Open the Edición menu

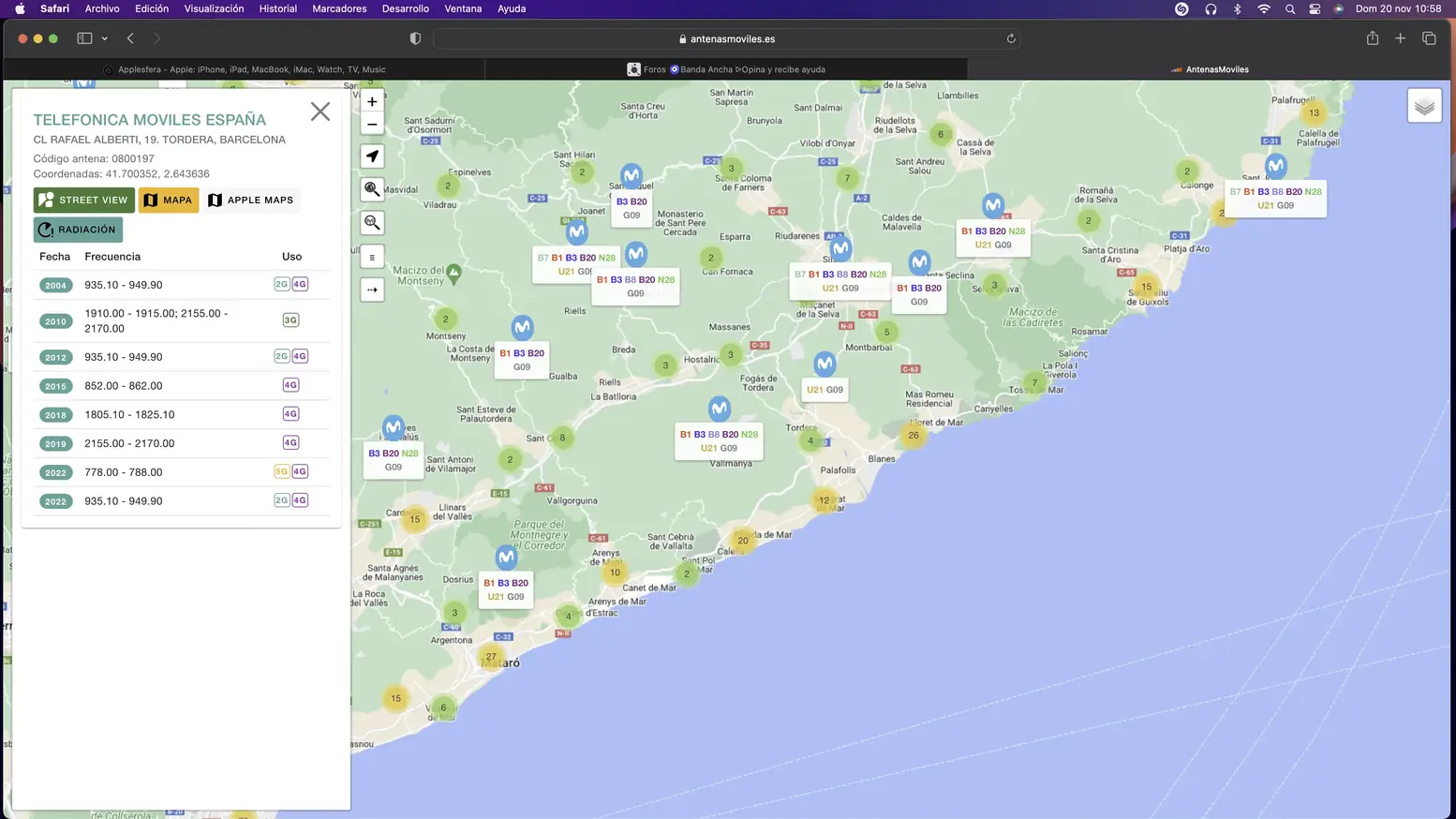point(152,8)
